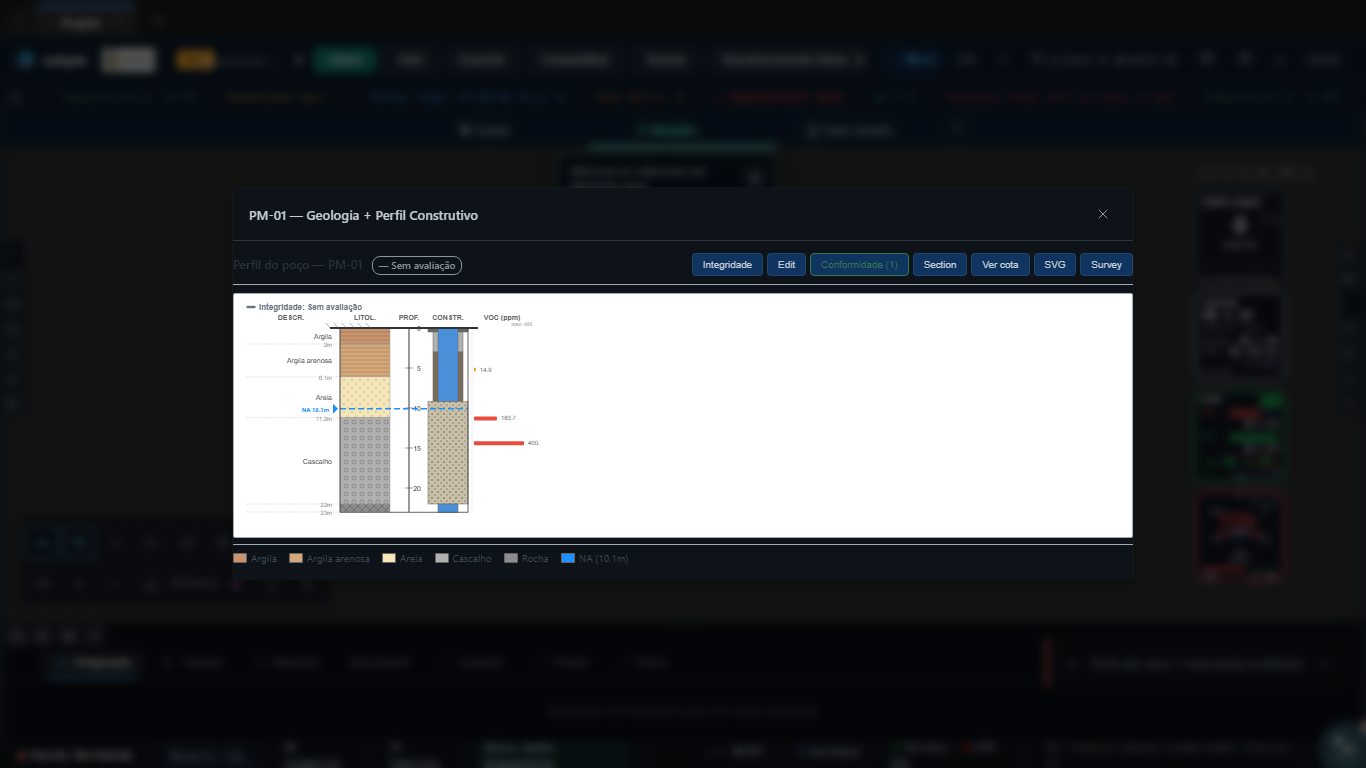Viewport: 1366px width, 768px height.
Task: Click the red 183.7 ppm VOC bar
Action: (486, 418)
